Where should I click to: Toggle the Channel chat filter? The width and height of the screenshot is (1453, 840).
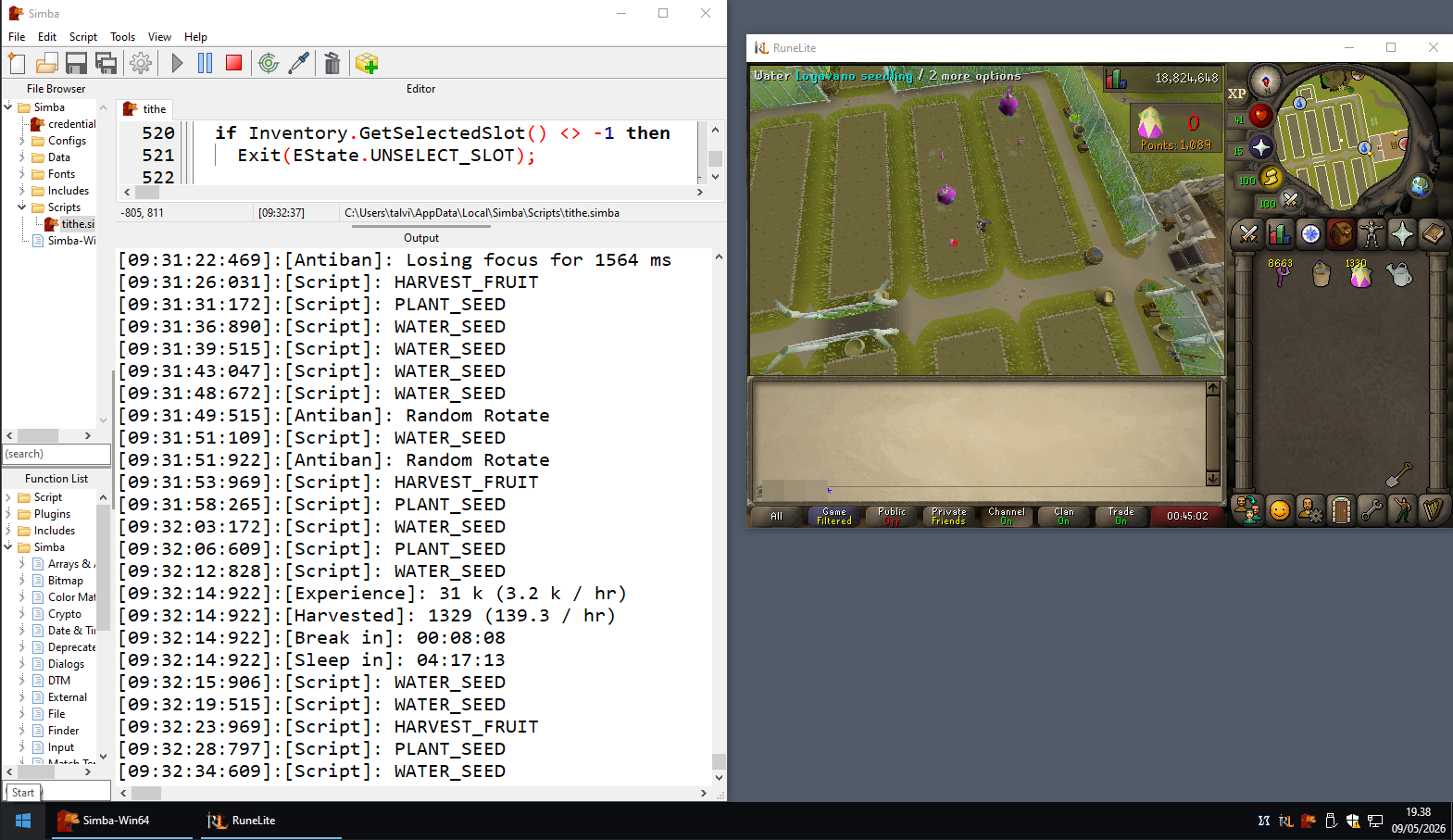1006,517
